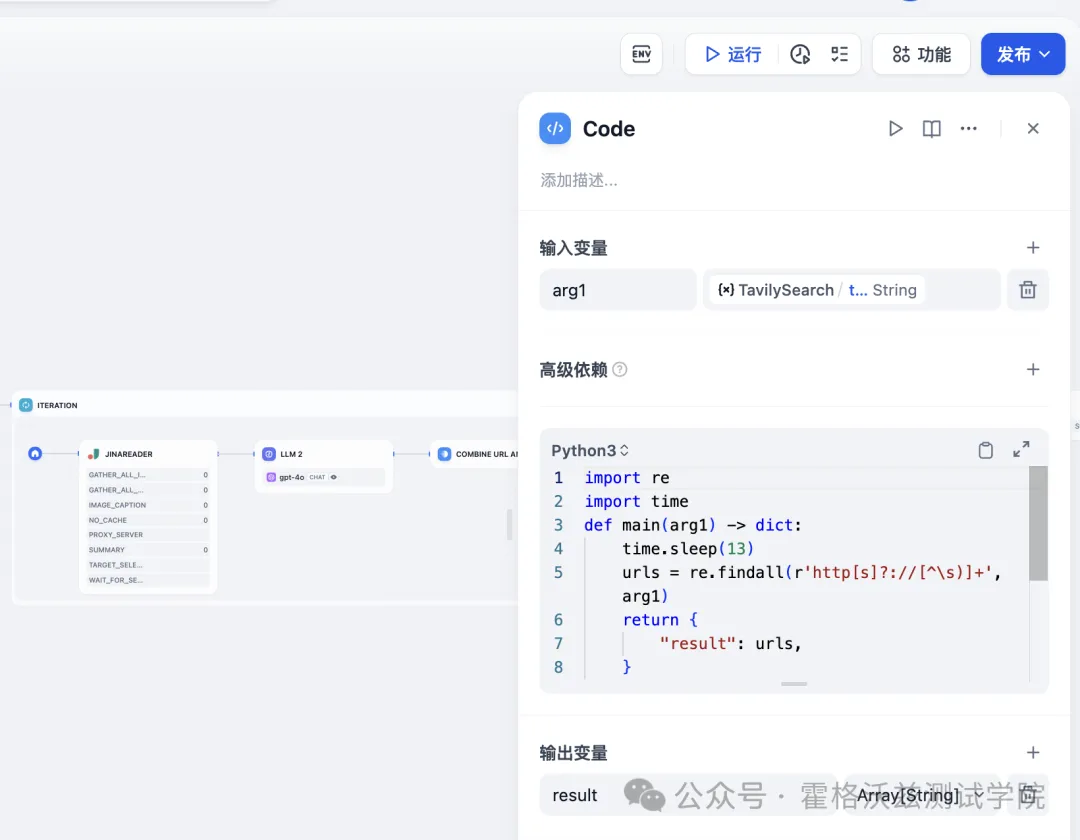Open the checklist icon in toolbar
This screenshot has height=840, width=1080.
pos(839,54)
